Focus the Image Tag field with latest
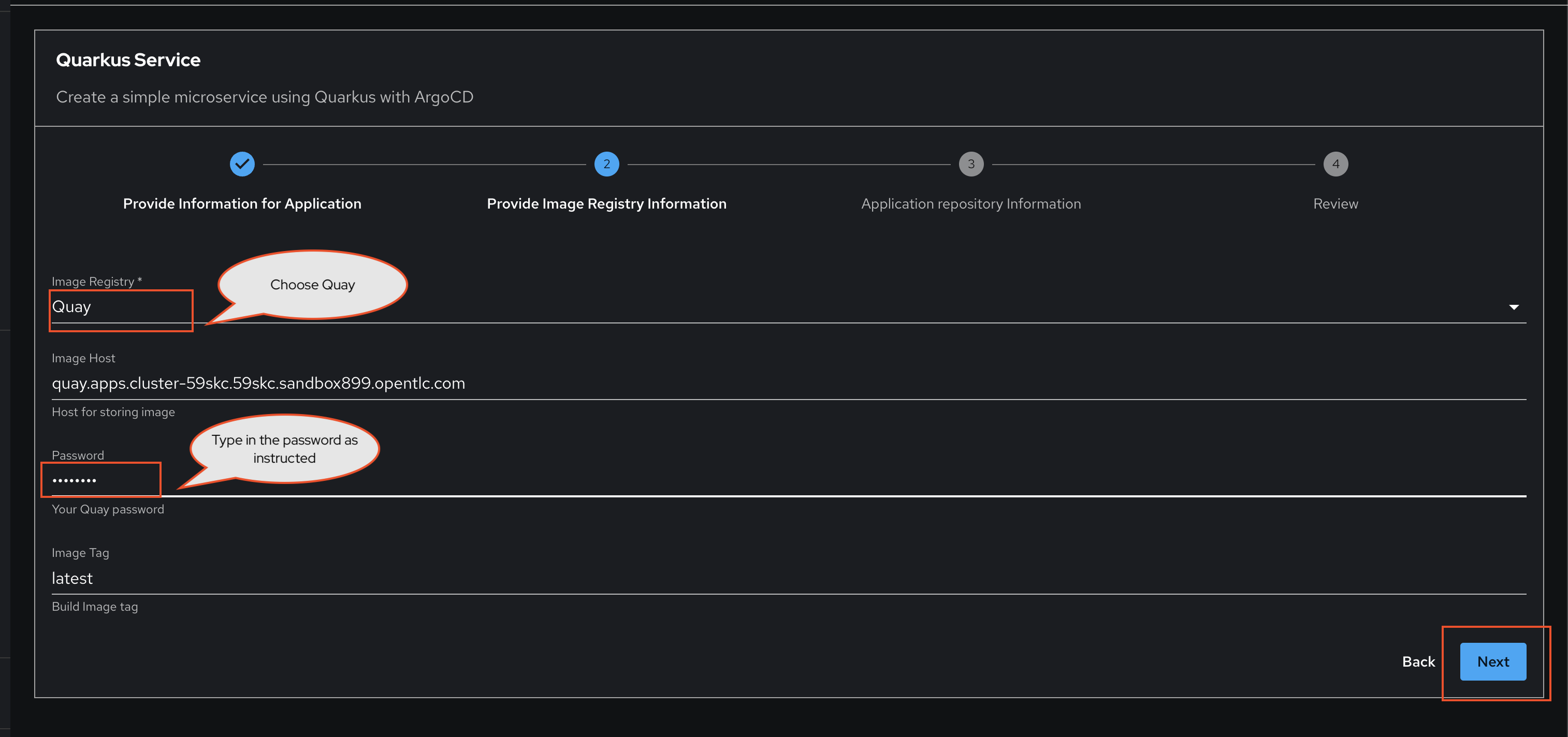Viewport: 1568px width, 737px height. pos(789,578)
